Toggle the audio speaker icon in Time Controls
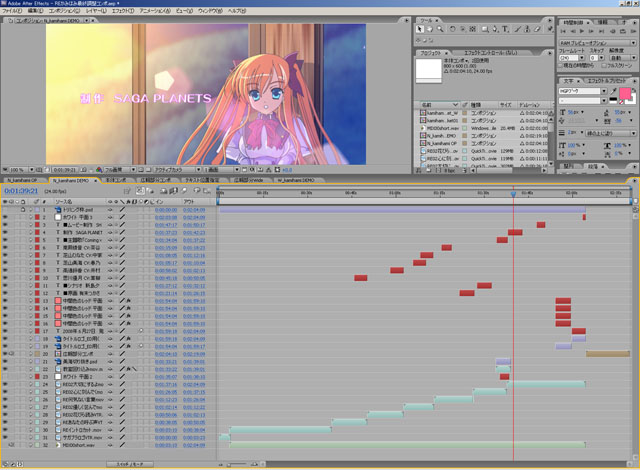 point(613,31)
